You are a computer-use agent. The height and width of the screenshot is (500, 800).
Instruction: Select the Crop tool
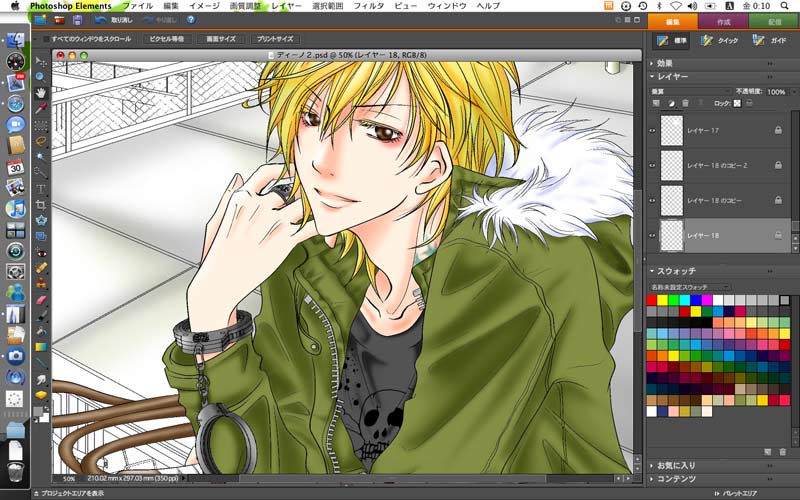click(41, 205)
